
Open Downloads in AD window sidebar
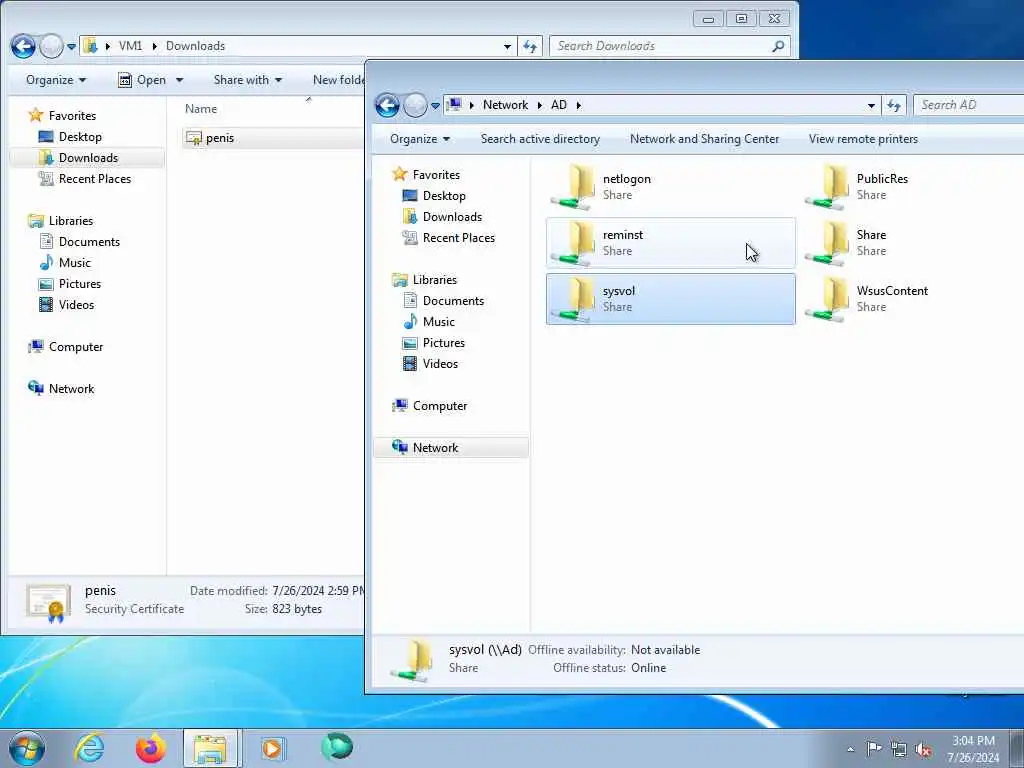click(x=452, y=217)
